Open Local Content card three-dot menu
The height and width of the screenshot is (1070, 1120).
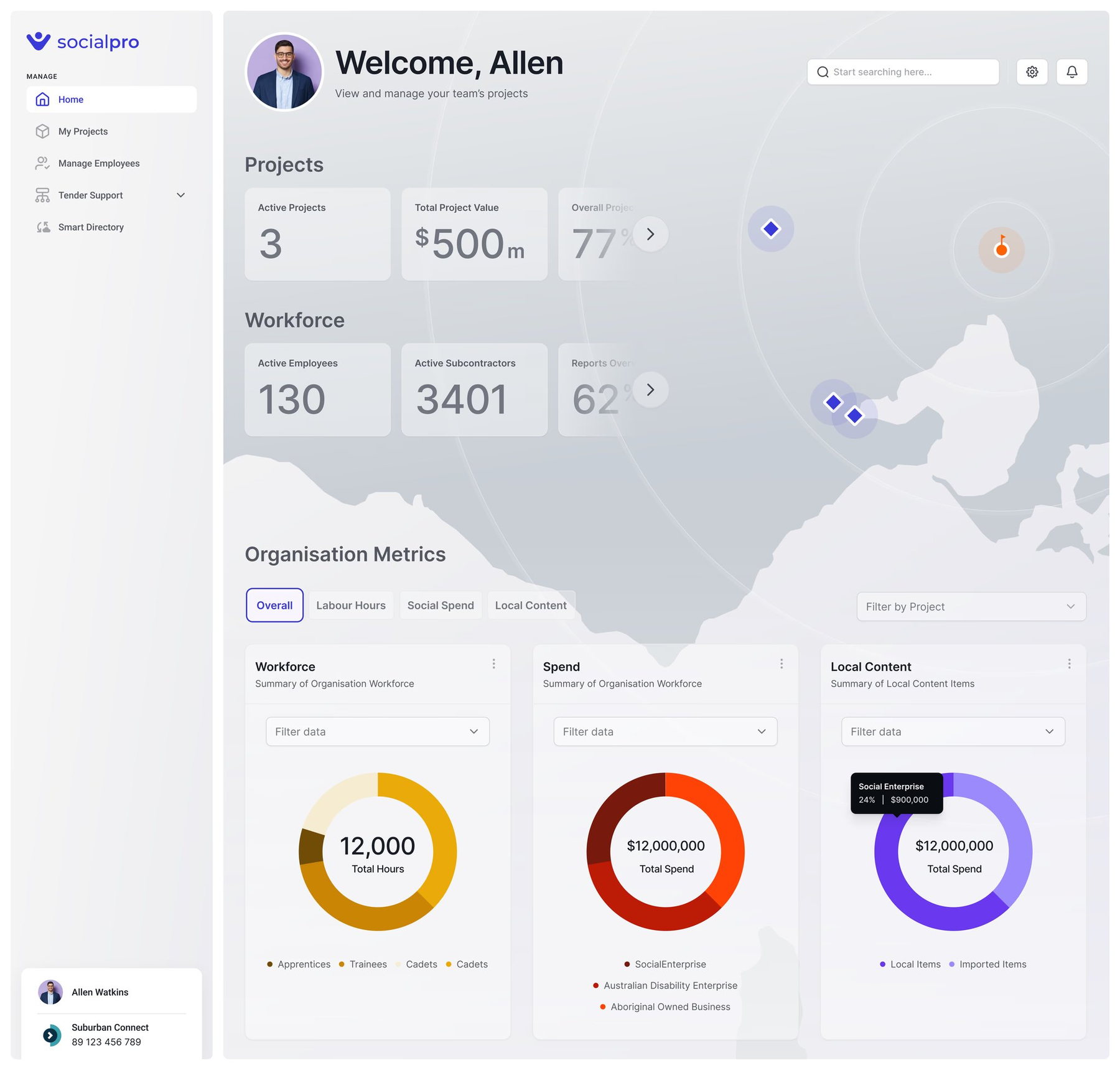click(1070, 664)
